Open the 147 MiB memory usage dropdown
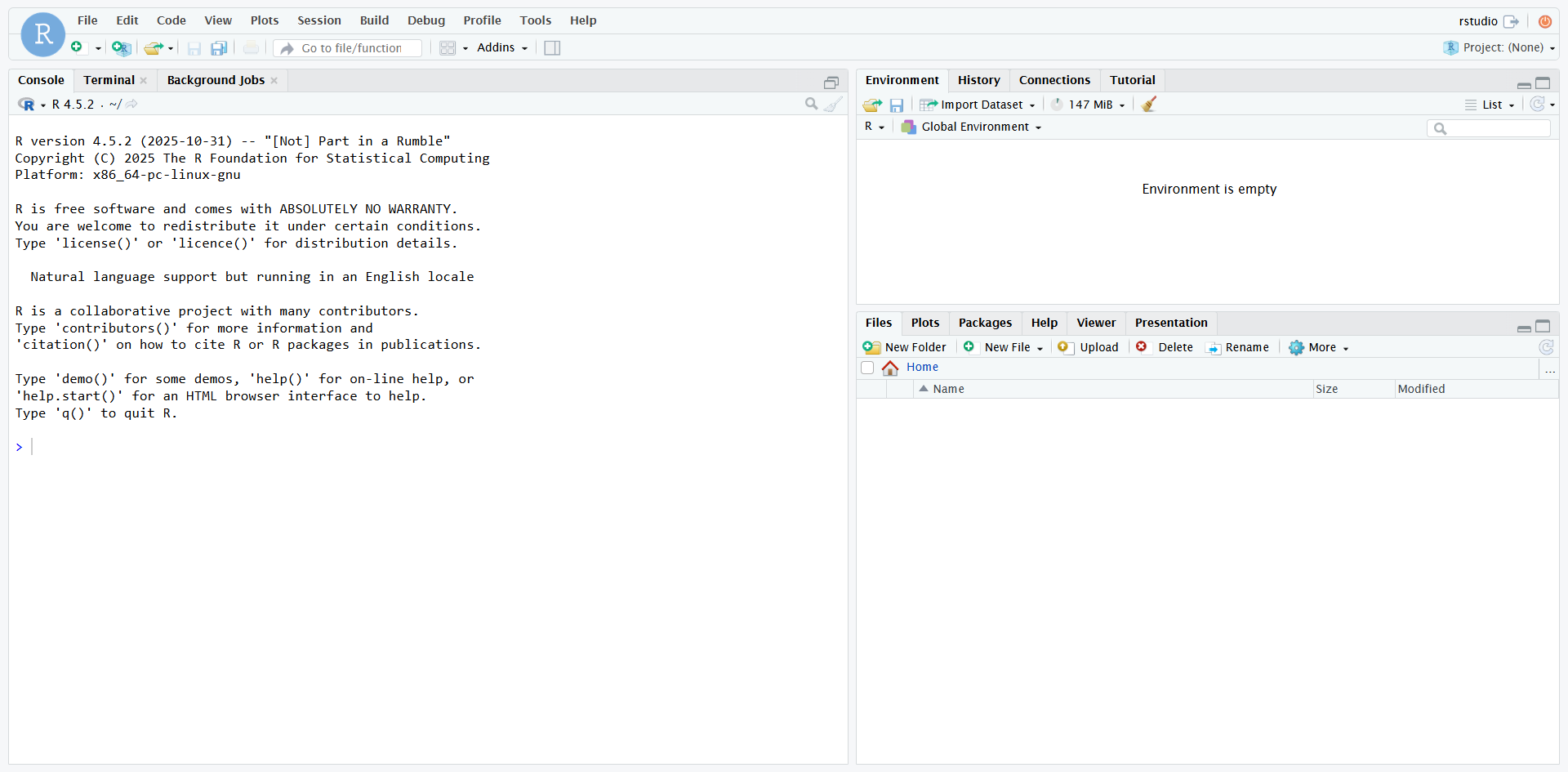 pyautogui.click(x=1089, y=105)
